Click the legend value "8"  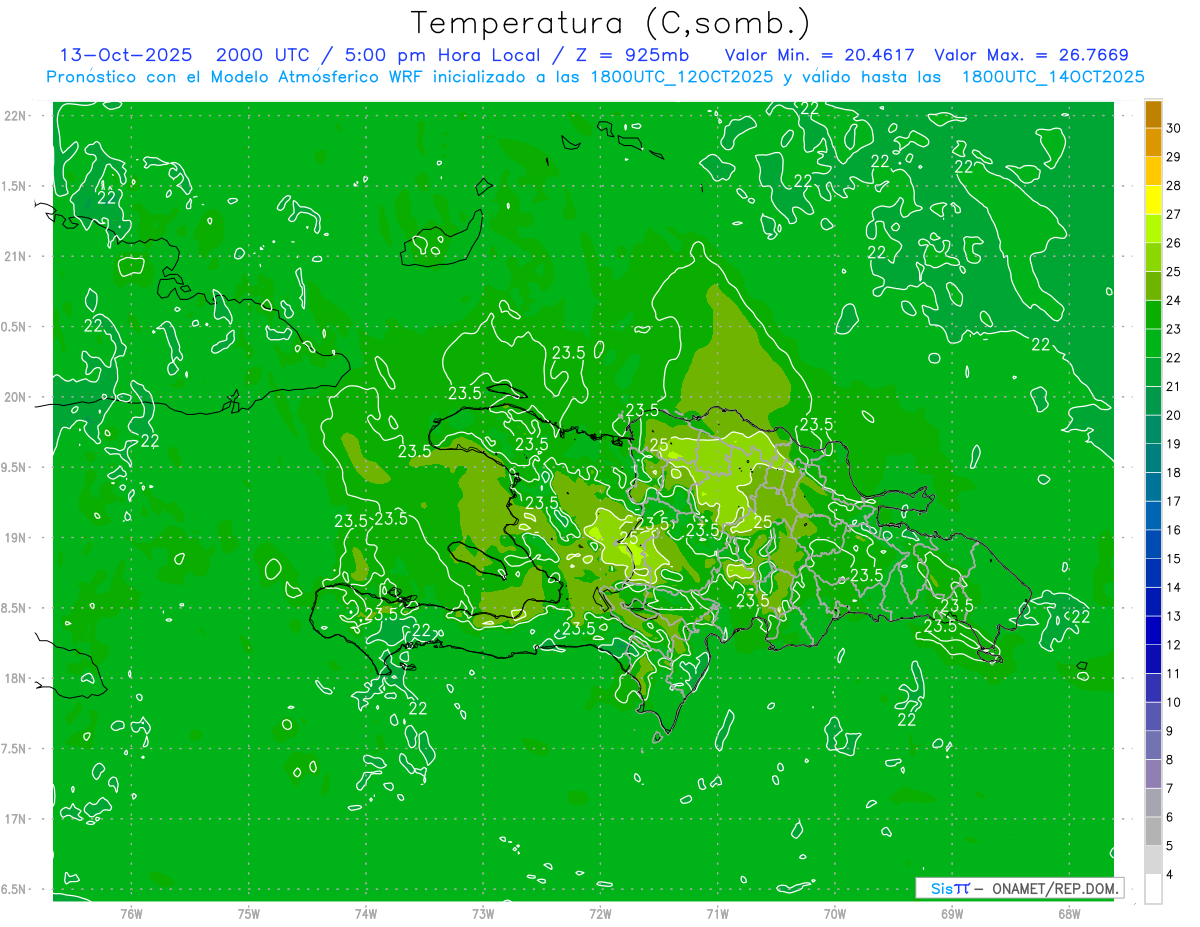1169,759
